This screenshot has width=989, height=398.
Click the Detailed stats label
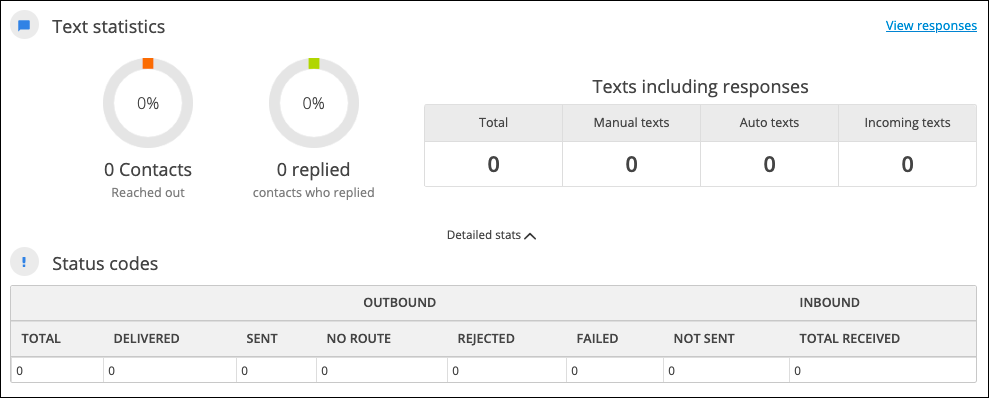(484, 235)
